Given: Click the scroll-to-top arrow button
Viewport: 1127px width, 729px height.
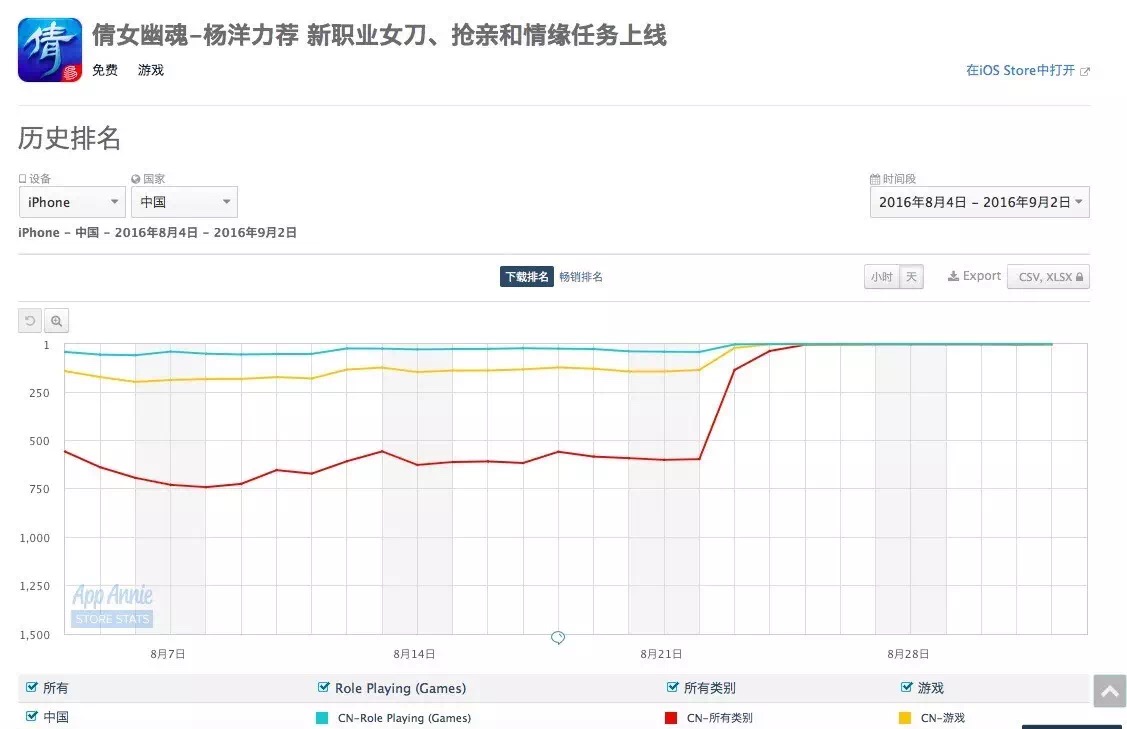Looking at the screenshot, I should (x=1110, y=692).
